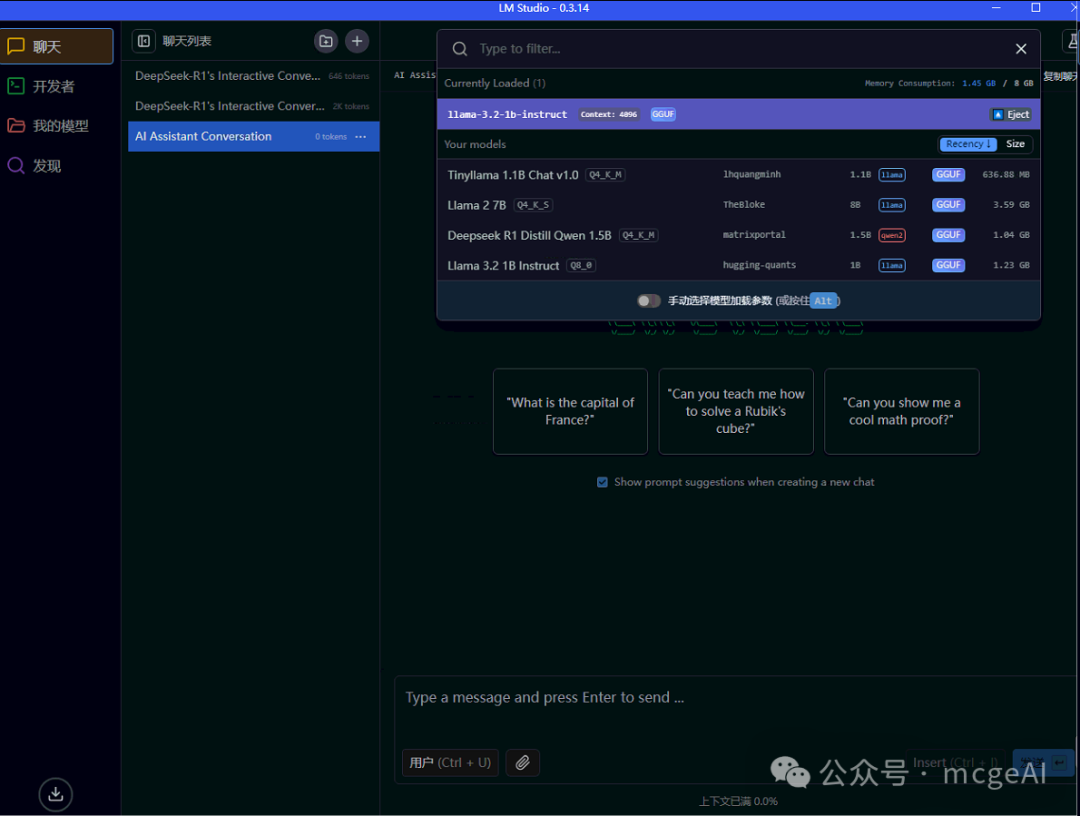This screenshot has width=1080, height=816.
Task: Collapse the 聊天列表 sidebar panel icon
Action: click(144, 41)
